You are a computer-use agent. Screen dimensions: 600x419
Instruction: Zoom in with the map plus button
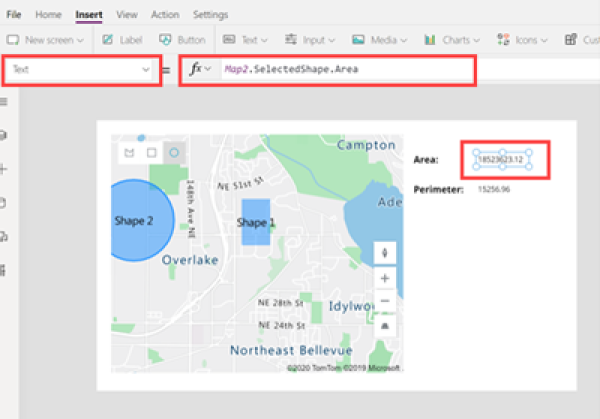385,278
